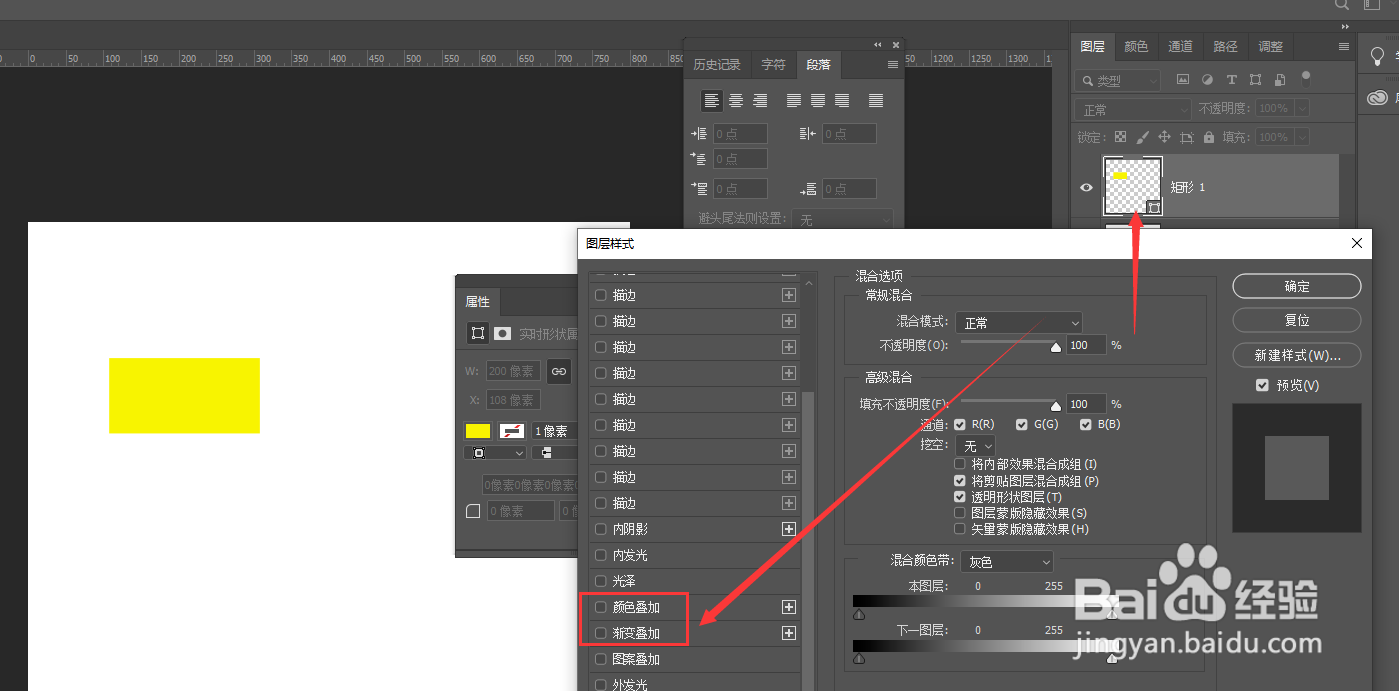Open the Creative Cloud Libraries icon
This screenshot has height=691, width=1399.
[x=1377, y=97]
